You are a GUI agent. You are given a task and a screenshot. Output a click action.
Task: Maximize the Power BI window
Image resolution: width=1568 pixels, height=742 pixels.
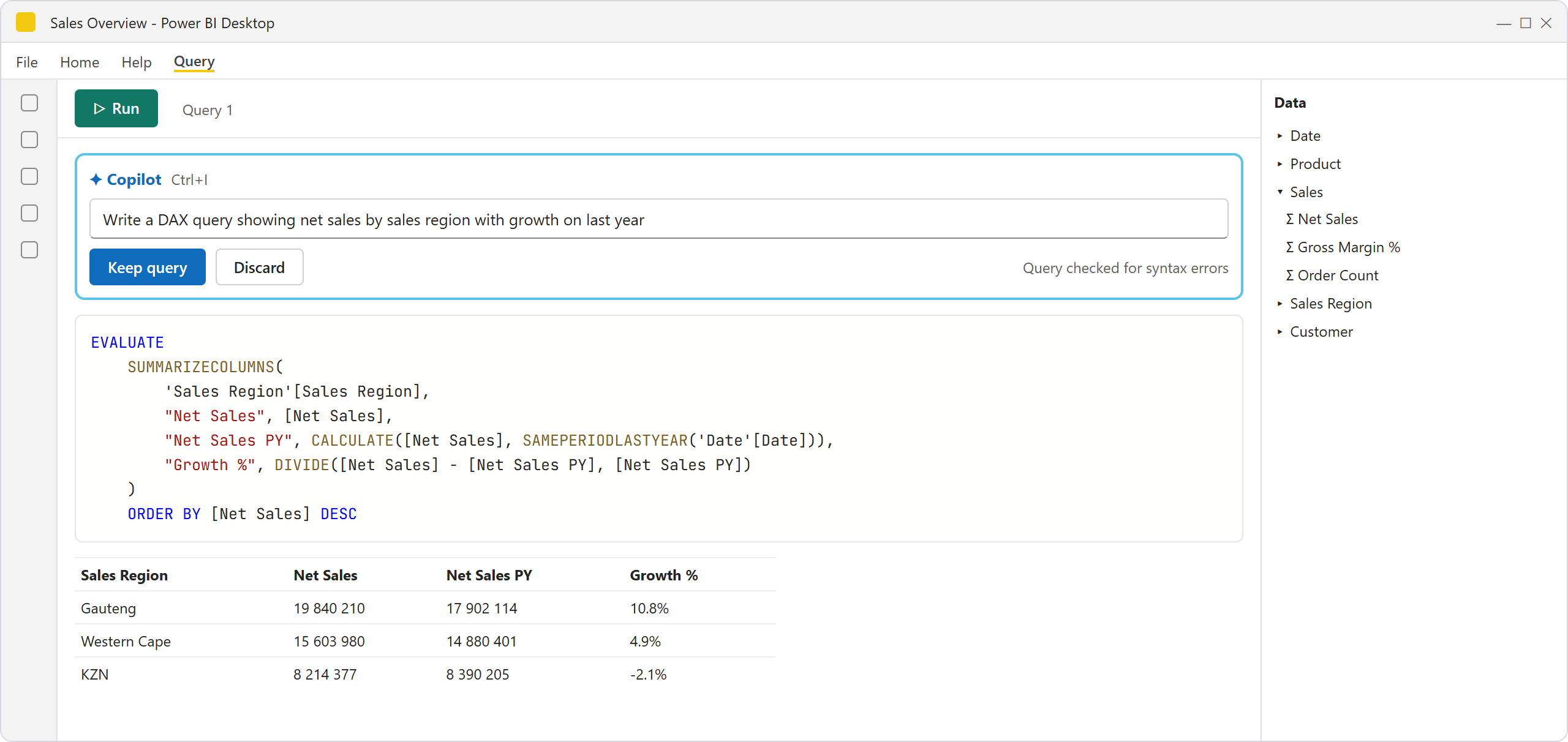pos(1526,23)
